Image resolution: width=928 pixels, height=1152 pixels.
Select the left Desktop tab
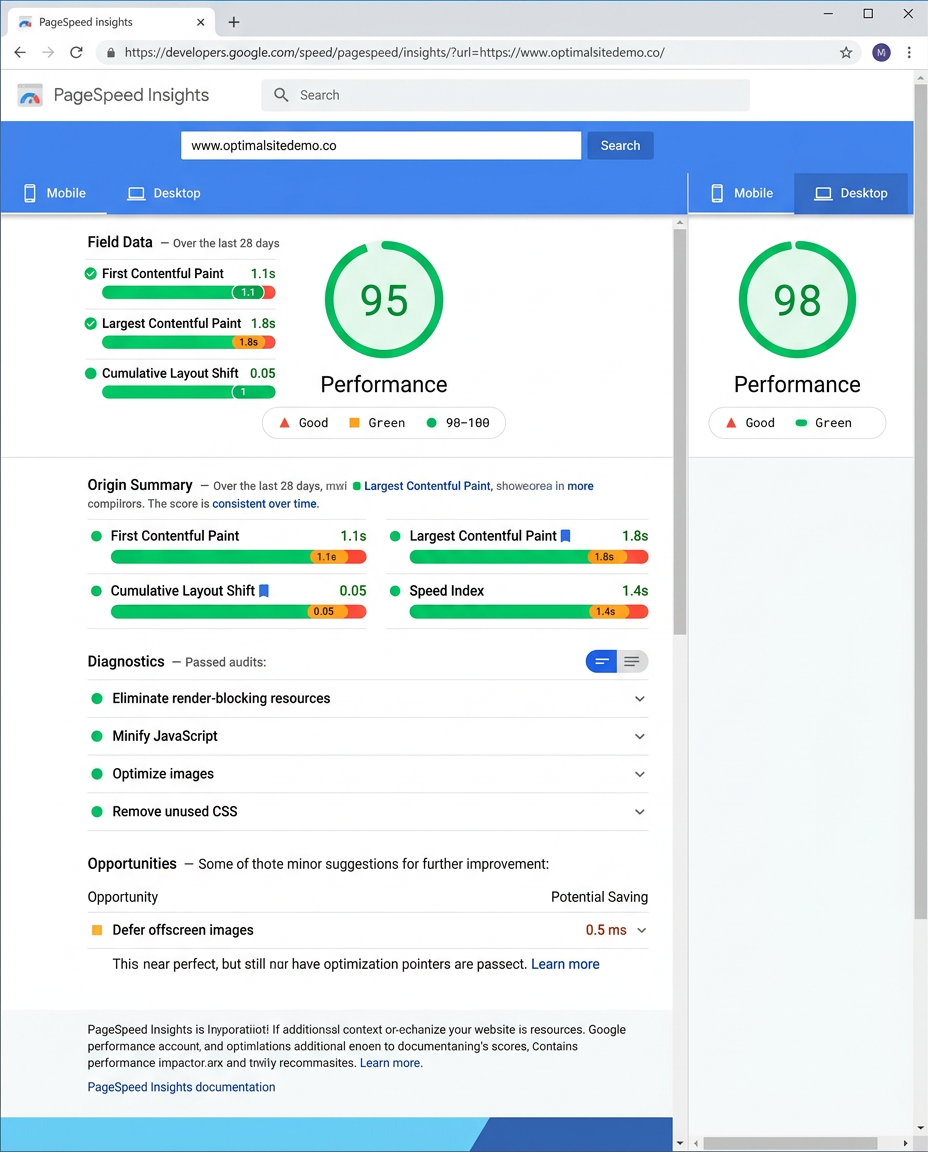tap(164, 193)
